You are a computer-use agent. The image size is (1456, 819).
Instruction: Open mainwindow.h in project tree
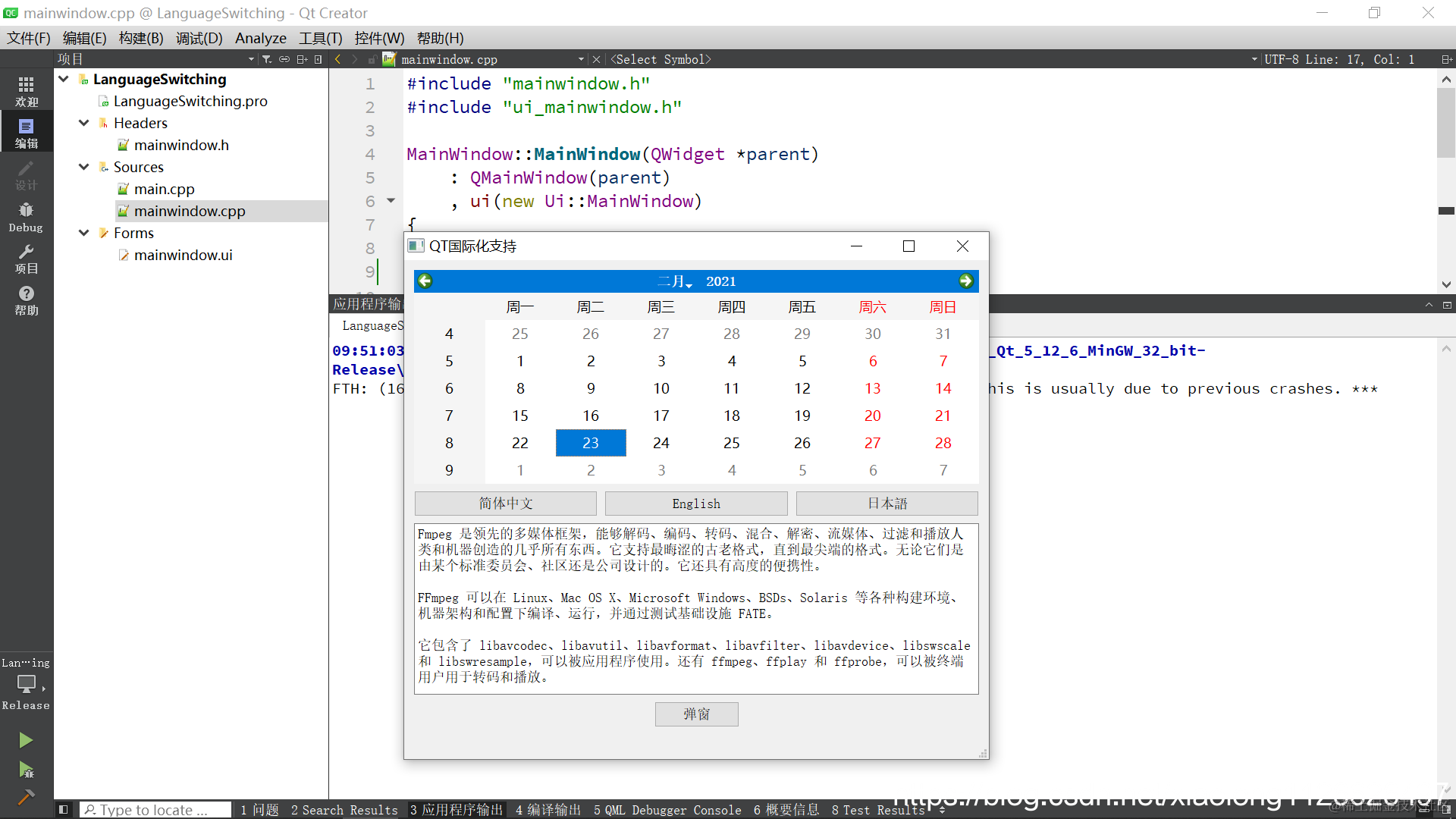point(181,145)
